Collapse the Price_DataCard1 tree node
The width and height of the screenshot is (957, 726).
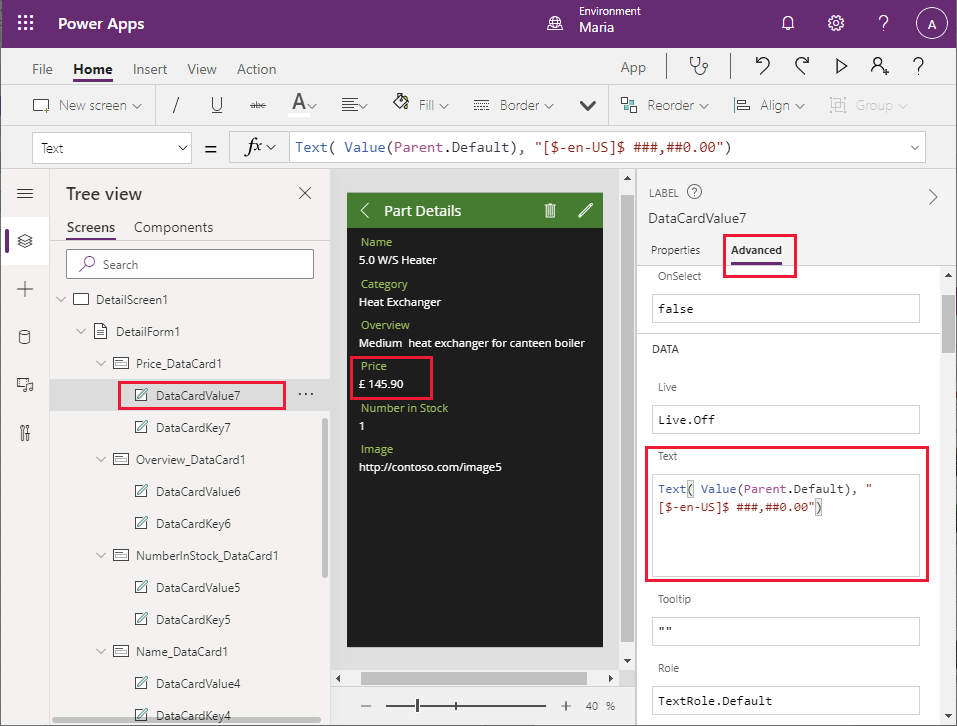tap(100, 364)
